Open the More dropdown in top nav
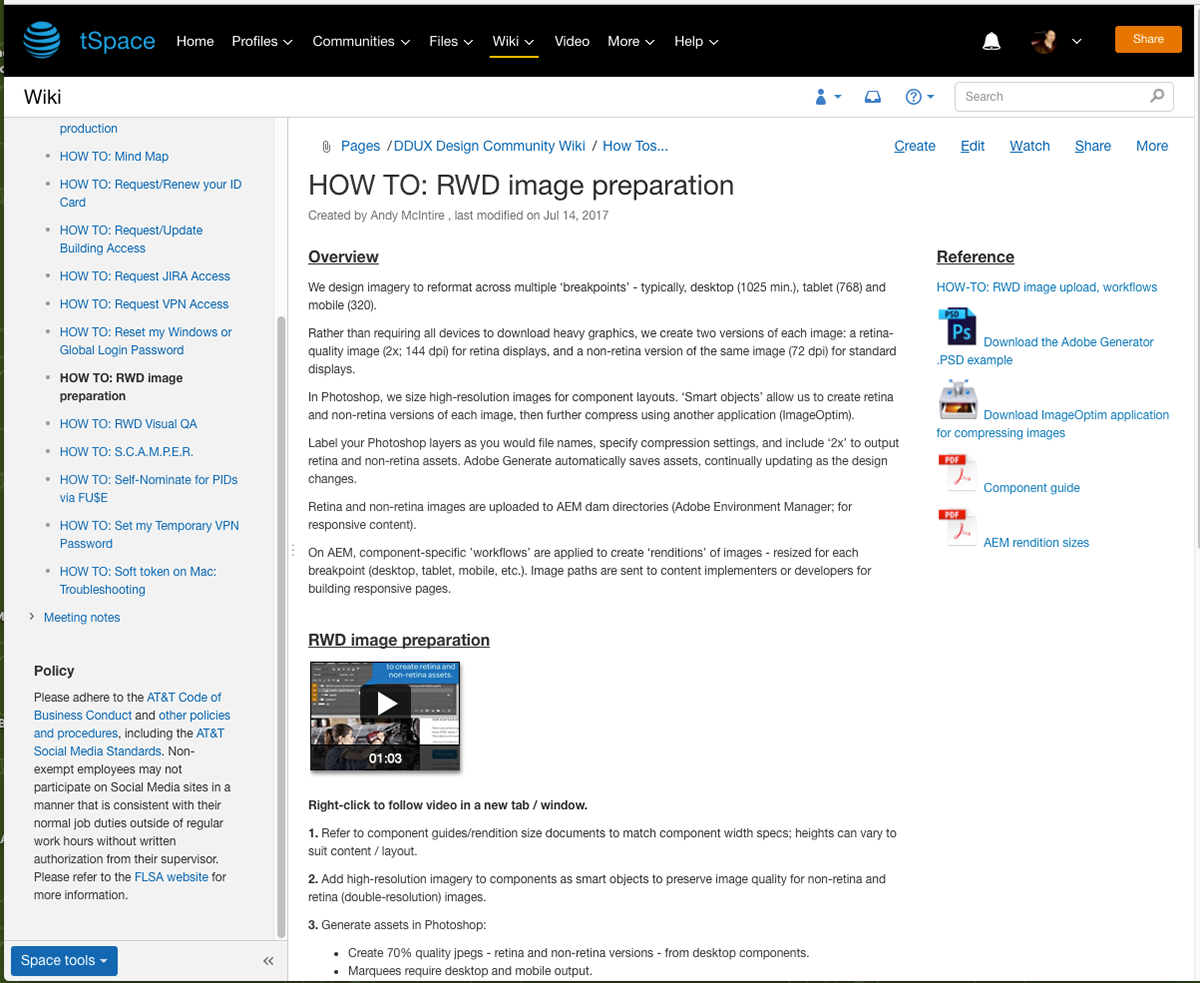This screenshot has height=983, width=1200. [x=631, y=41]
